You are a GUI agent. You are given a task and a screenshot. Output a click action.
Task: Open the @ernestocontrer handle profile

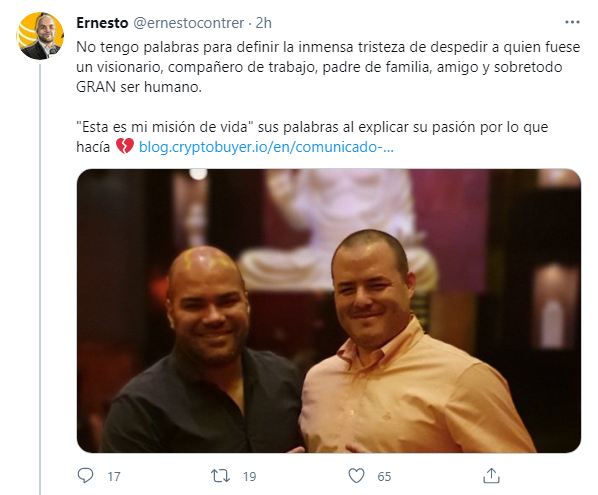[x=188, y=23]
